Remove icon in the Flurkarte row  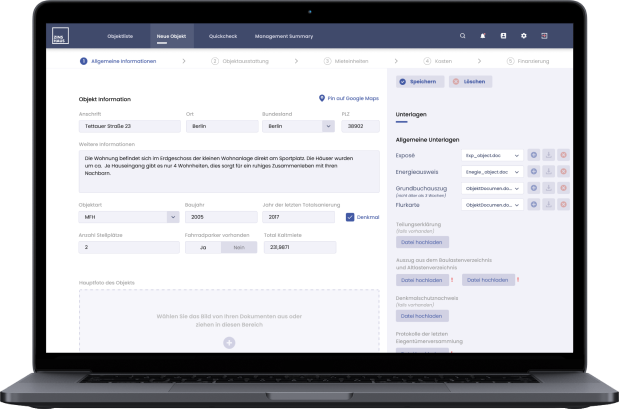(563, 204)
